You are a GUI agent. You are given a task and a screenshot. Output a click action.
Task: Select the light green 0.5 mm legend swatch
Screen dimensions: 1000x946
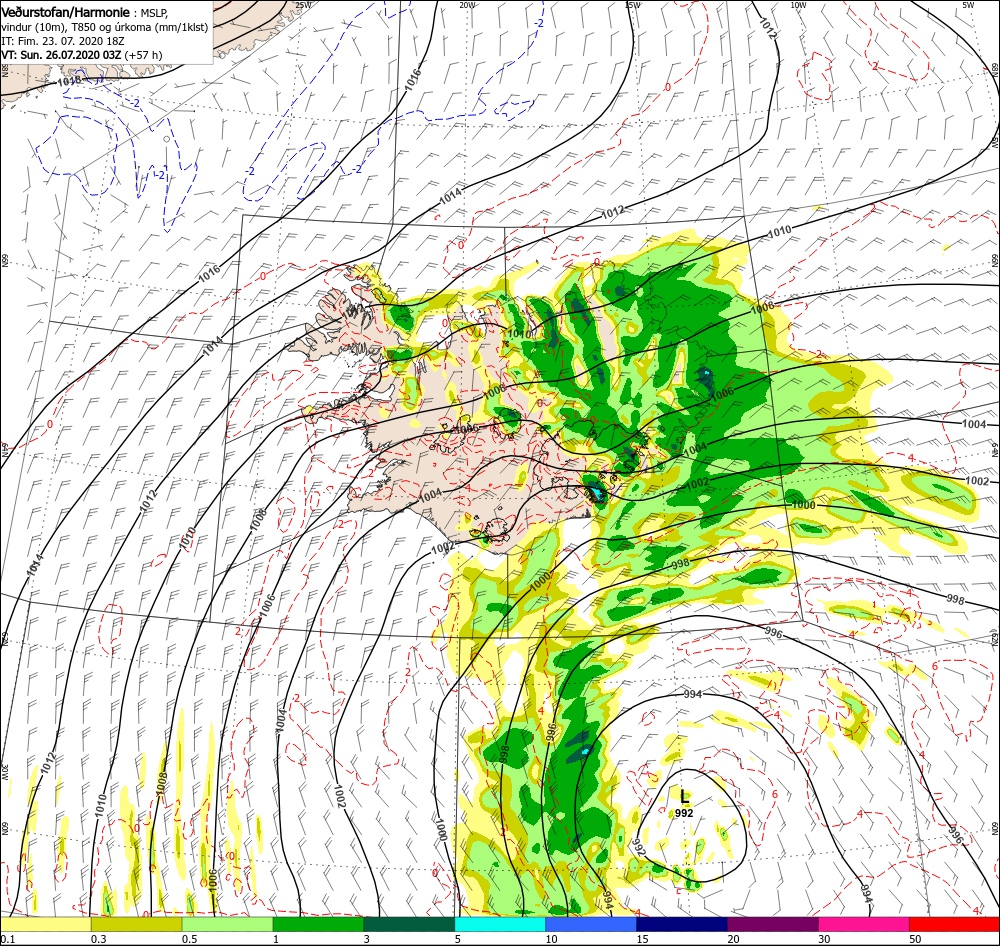click(228, 924)
